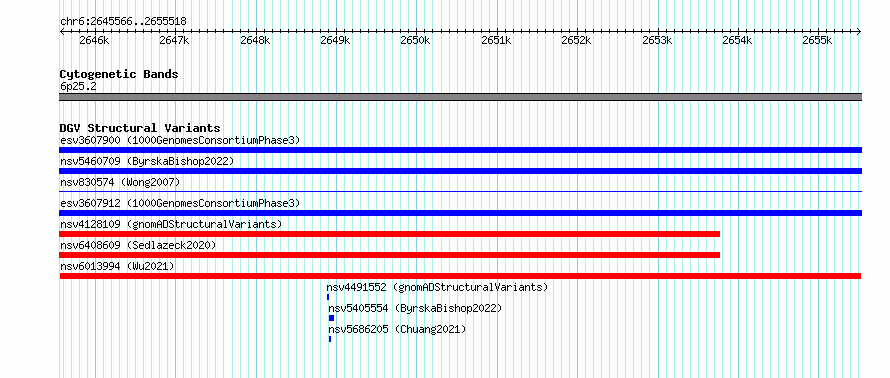
Task: Open nsv4491552 (gnomADStructuralVariants) label
Action: 437,287
